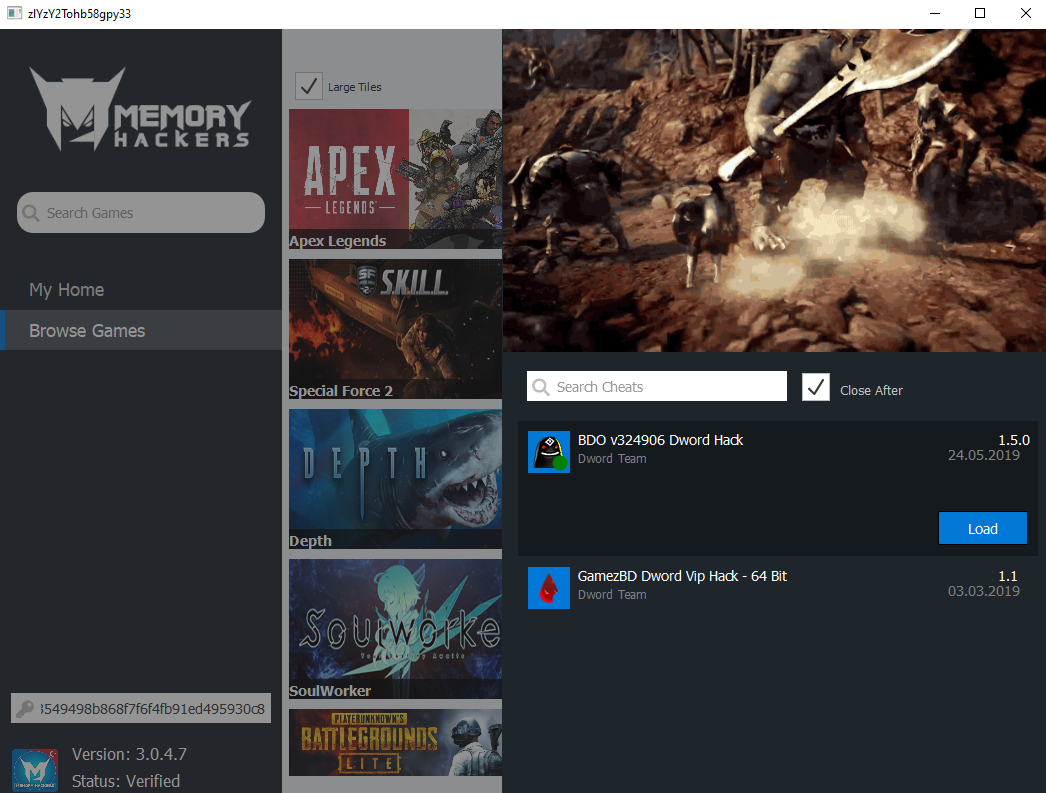The width and height of the screenshot is (1046, 793).
Task: Click the Large Tiles label
Action: pyautogui.click(x=354, y=87)
